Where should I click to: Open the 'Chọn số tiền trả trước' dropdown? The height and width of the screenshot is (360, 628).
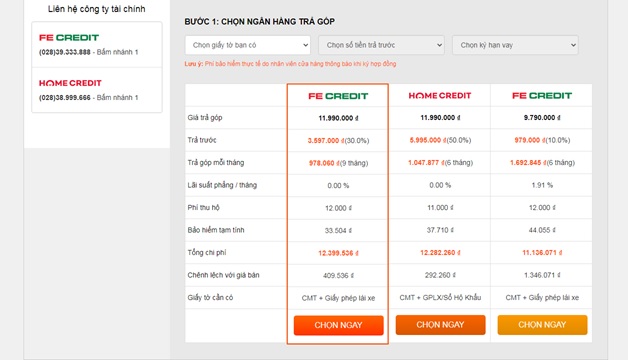[x=381, y=45]
